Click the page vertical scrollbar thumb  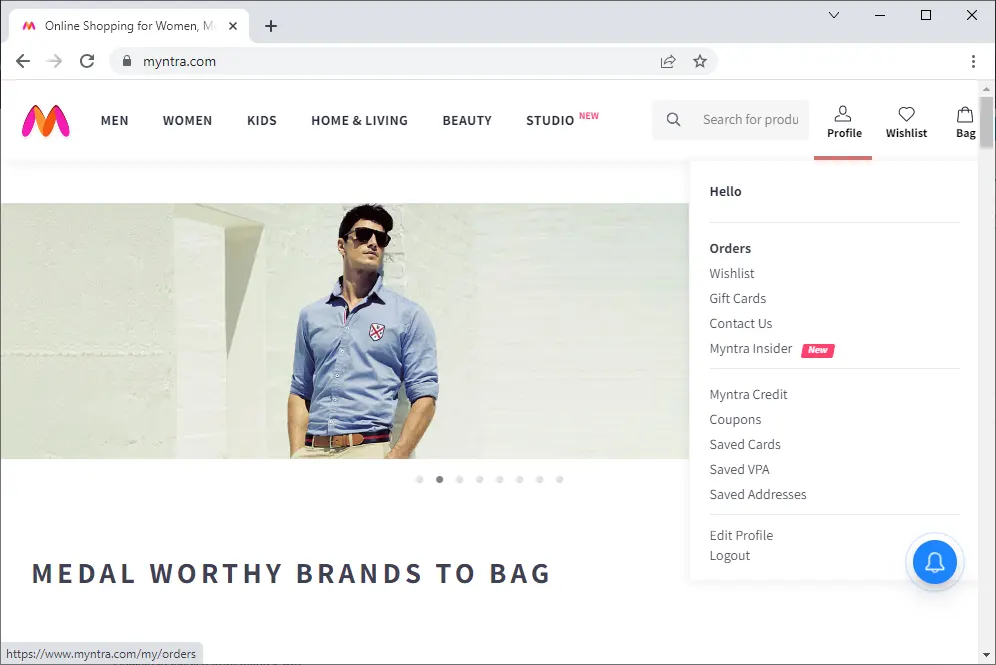(x=986, y=122)
